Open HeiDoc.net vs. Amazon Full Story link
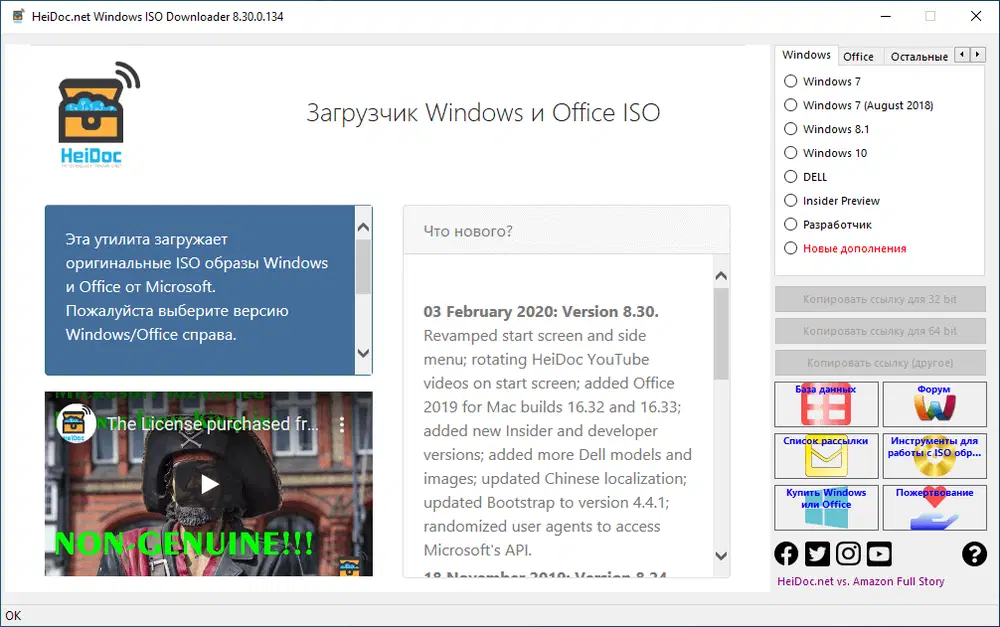Screen dimensions: 1000x627 (x=860, y=581)
